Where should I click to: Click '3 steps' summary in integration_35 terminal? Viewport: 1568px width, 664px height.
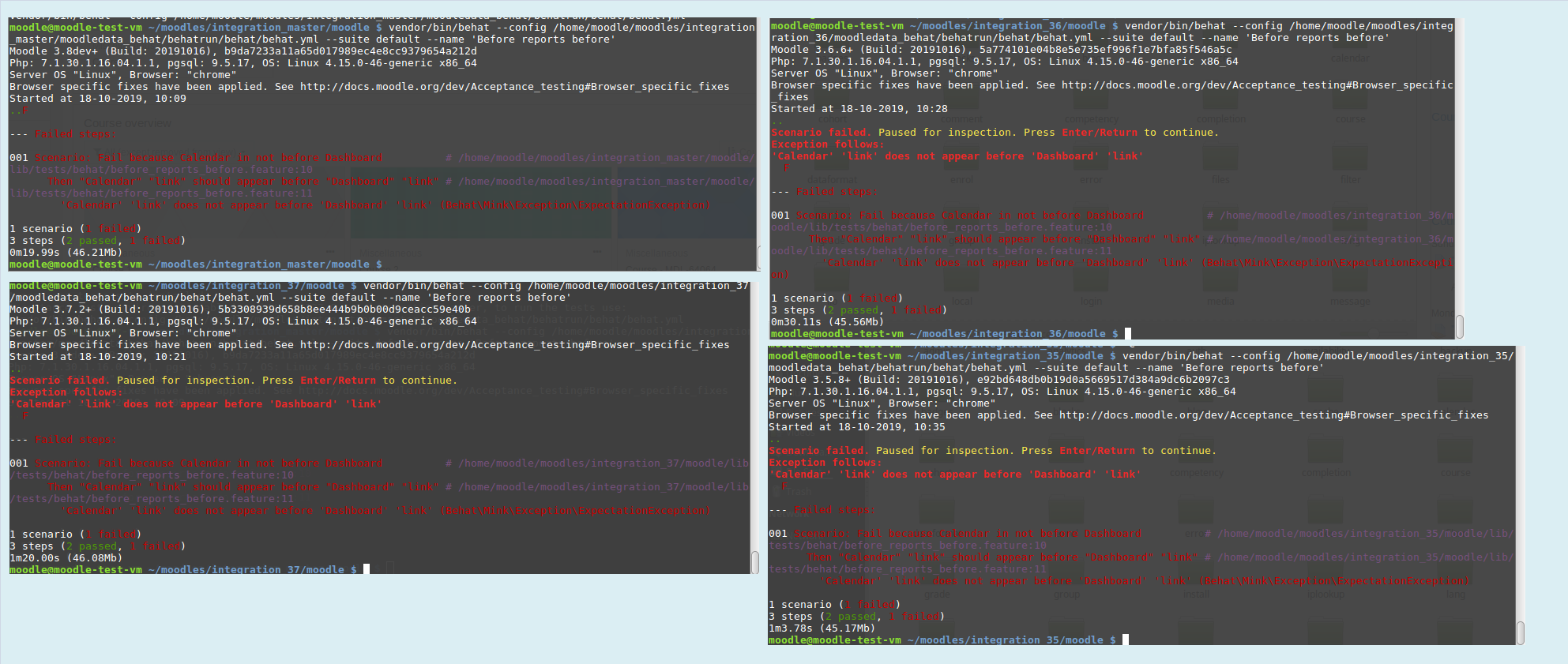click(x=856, y=617)
